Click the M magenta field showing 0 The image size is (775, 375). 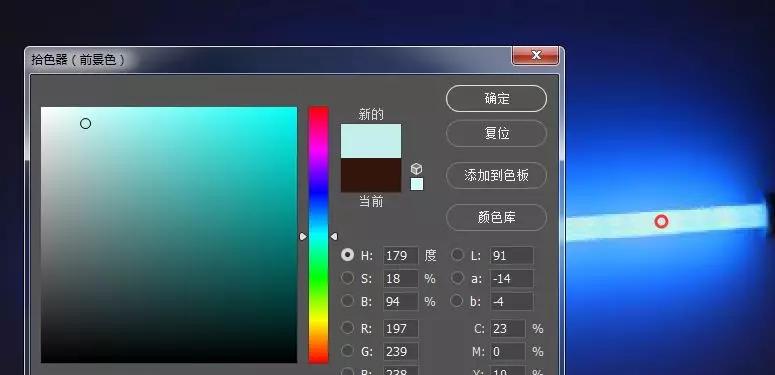[508, 352]
